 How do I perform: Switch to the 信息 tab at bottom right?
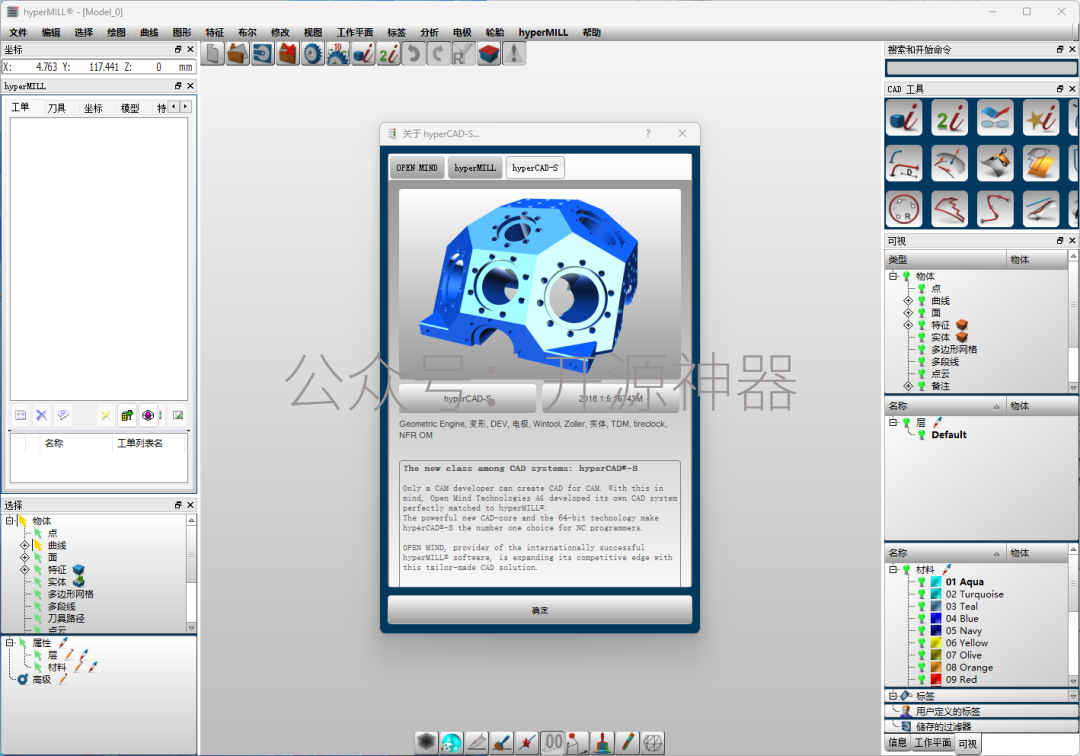pos(897,743)
